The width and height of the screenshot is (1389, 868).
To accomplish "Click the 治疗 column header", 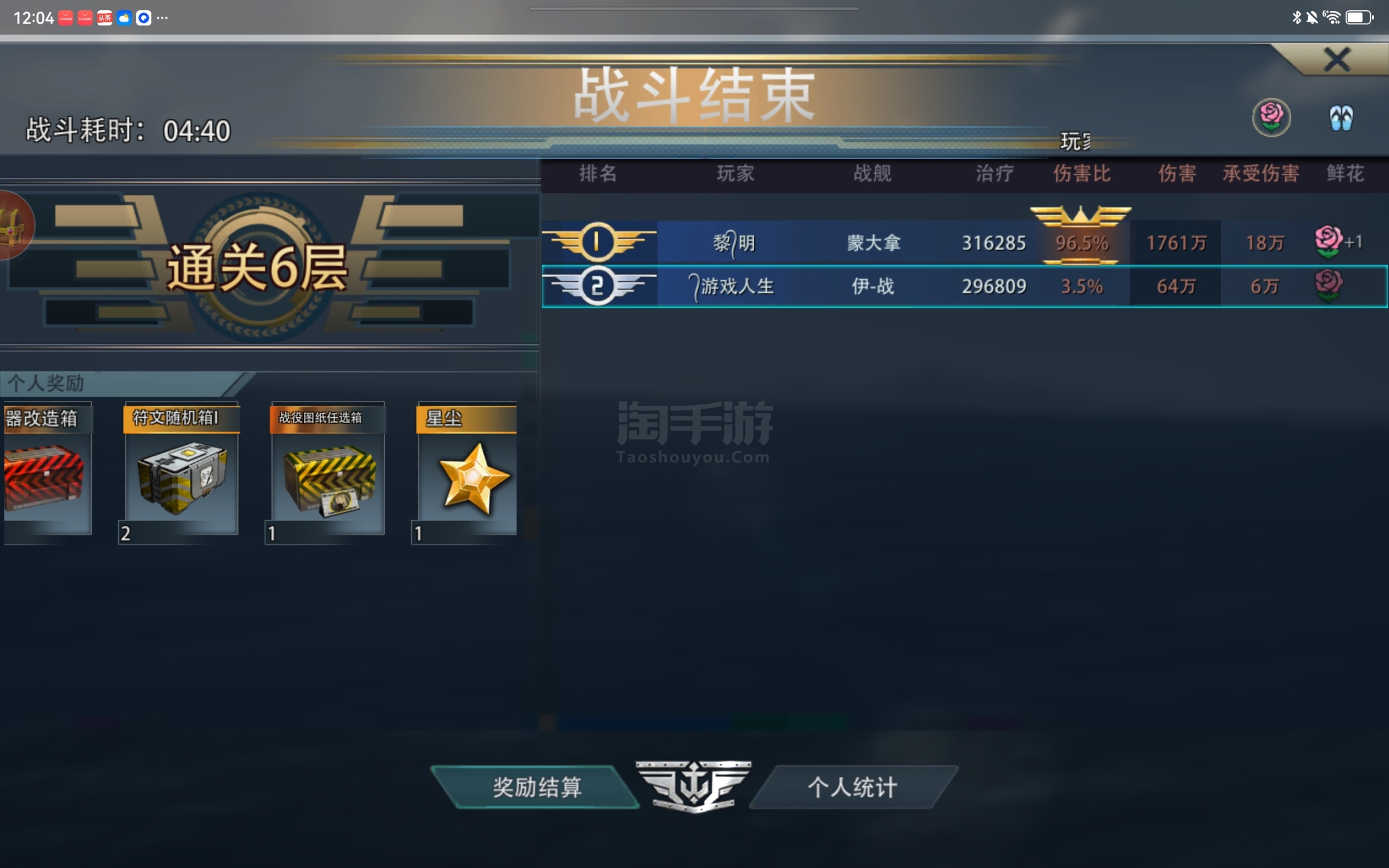I will (x=995, y=174).
